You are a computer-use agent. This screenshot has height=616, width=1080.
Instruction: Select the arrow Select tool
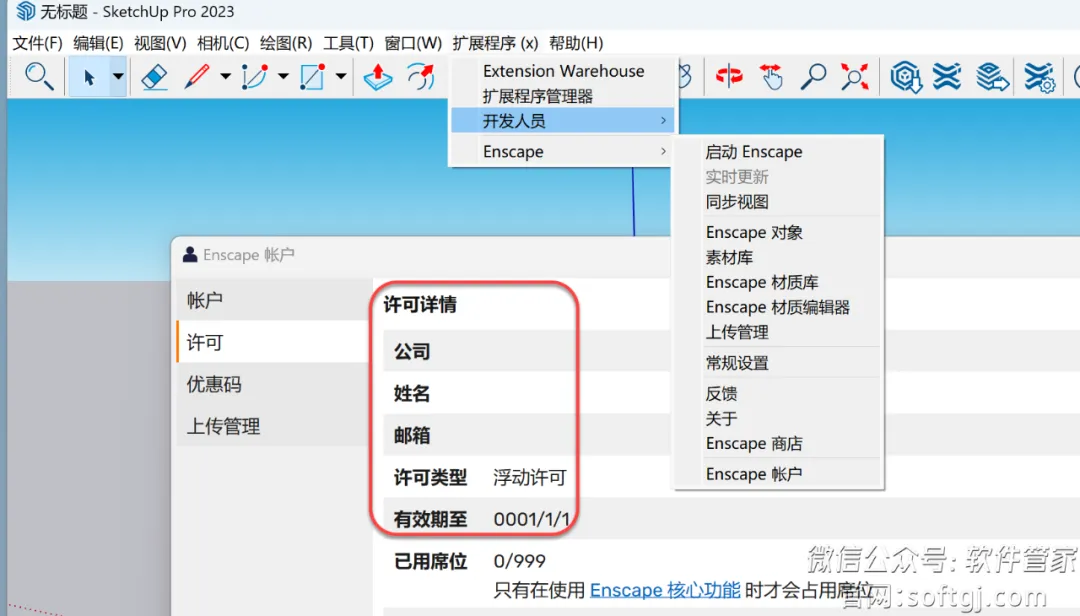coord(88,77)
